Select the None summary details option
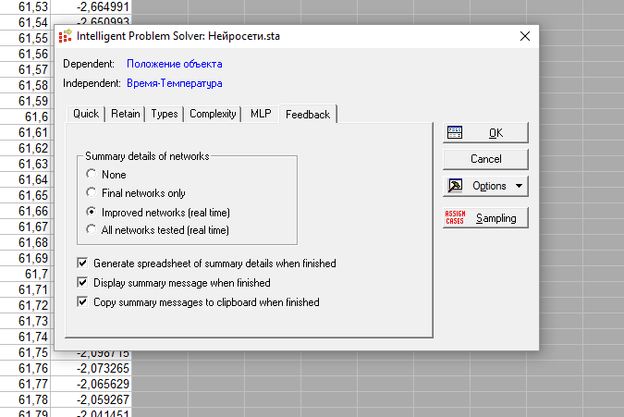This screenshot has height=417, width=624. pyautogui.click(x=91, y=174)
